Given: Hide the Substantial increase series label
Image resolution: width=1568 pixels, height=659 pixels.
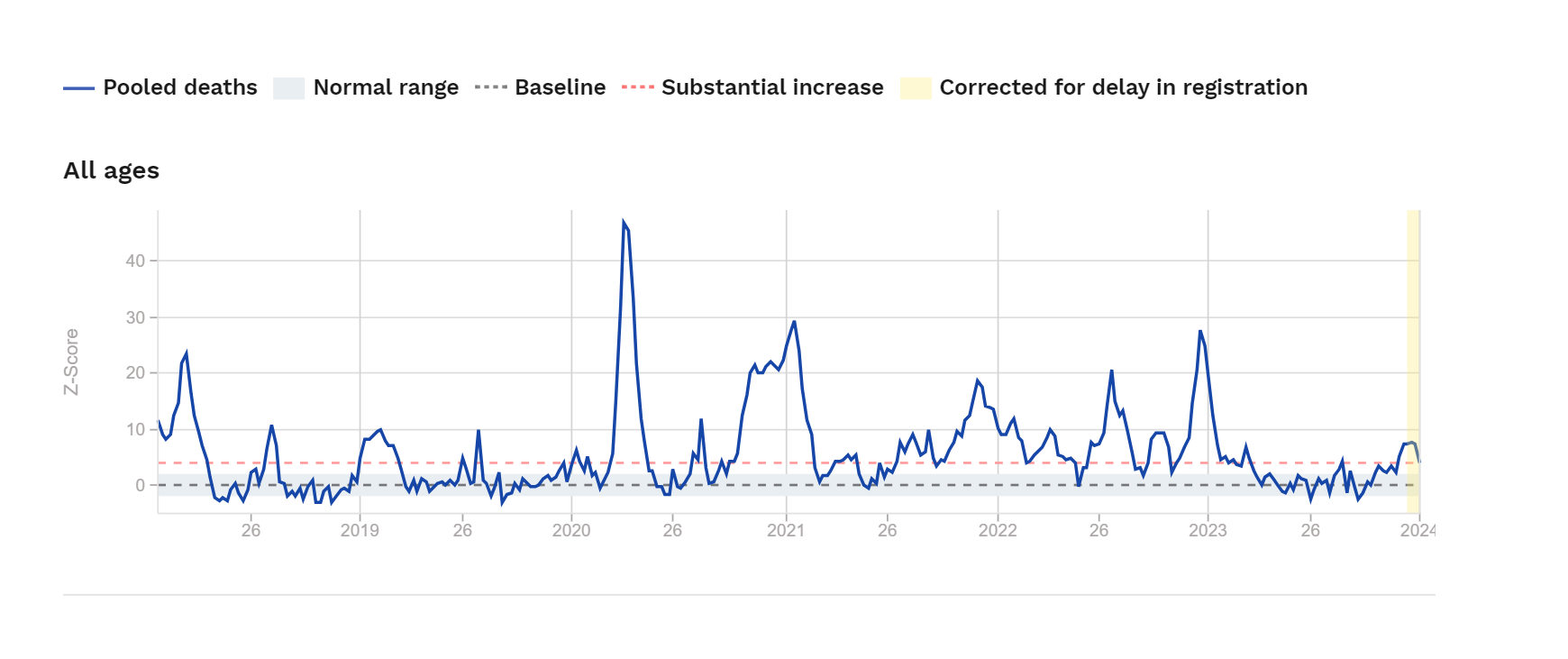Looking at the screenshot, I should (772, 87).
